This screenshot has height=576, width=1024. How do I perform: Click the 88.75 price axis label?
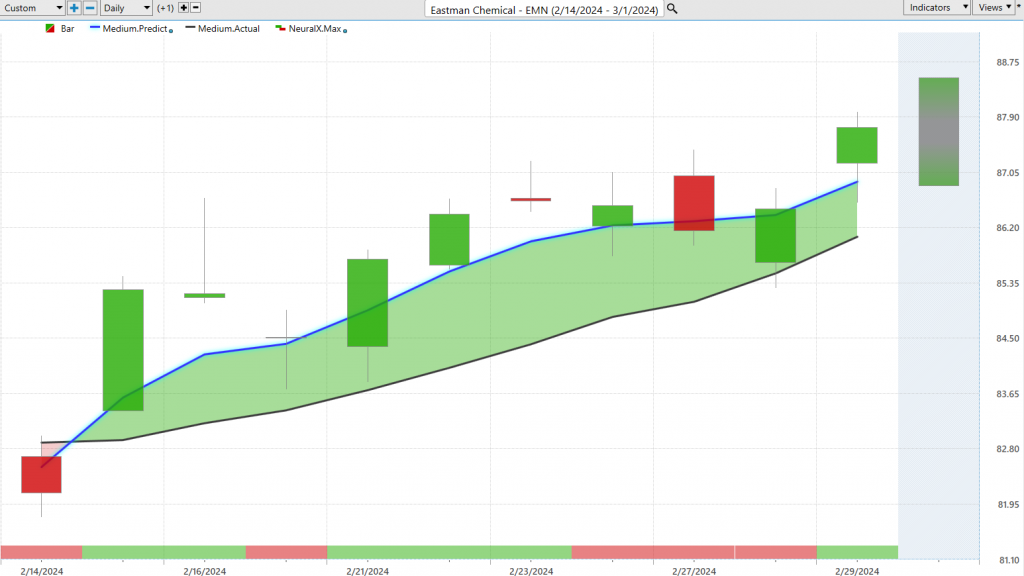1007,62
